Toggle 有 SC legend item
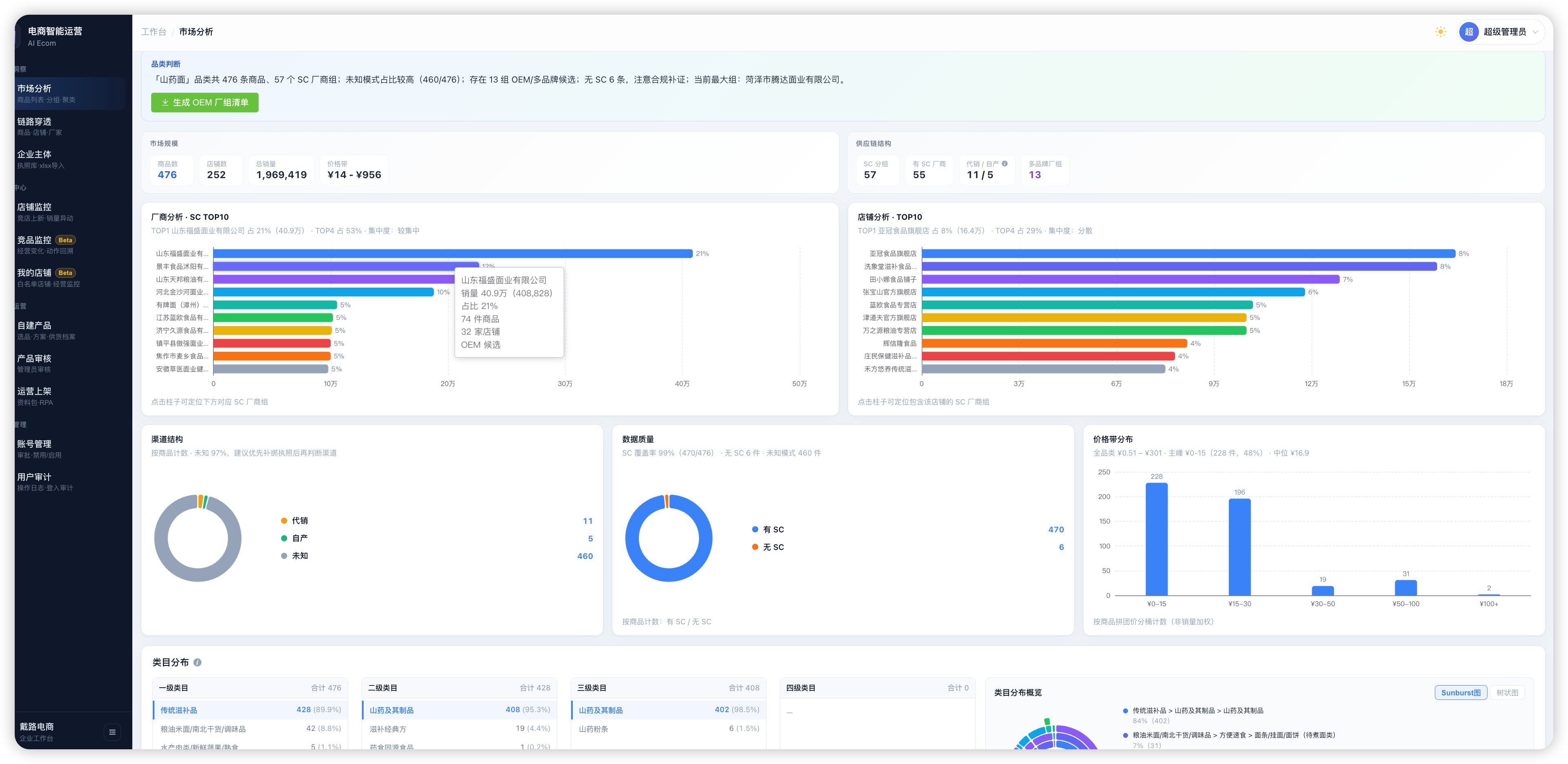 [768, 529]
